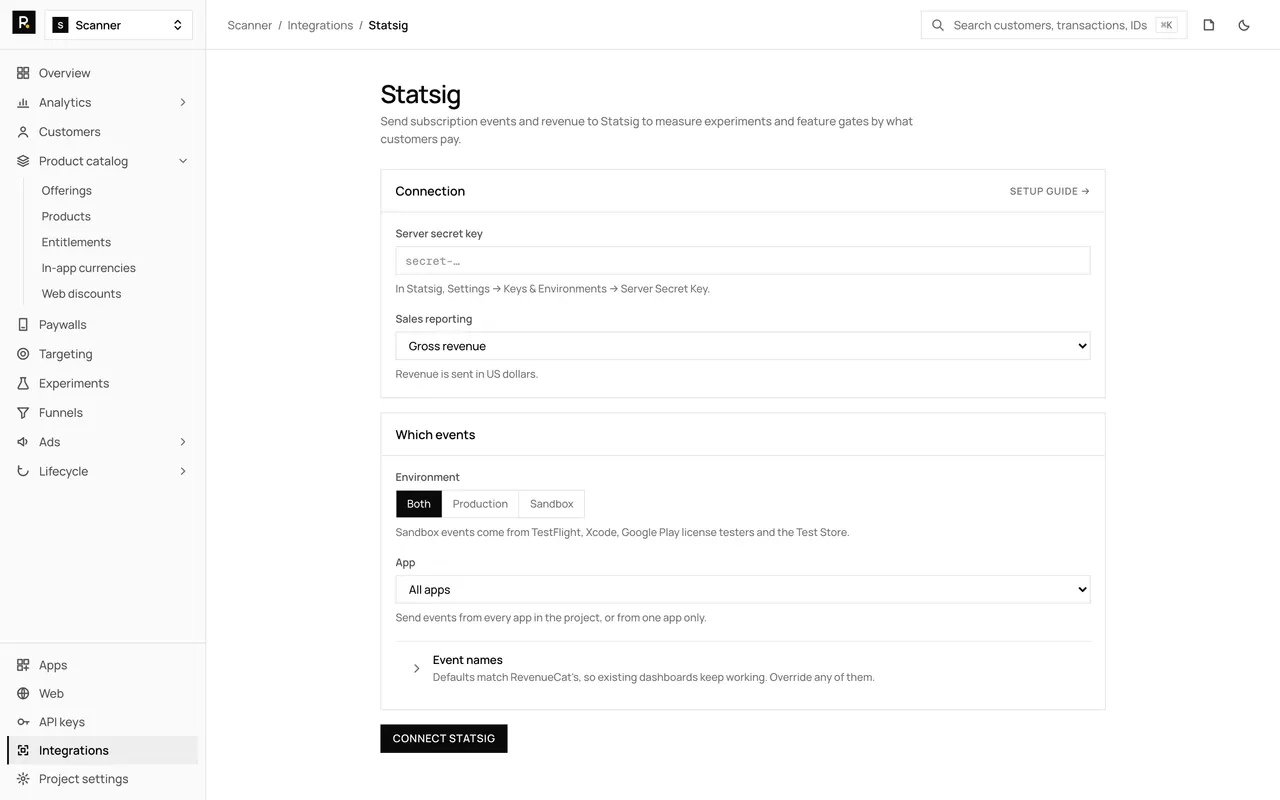Image resolution: width=1280 pixels, height=800 pixels.
Task: Click the Paywalls phone icon
Action: [23, 325]
